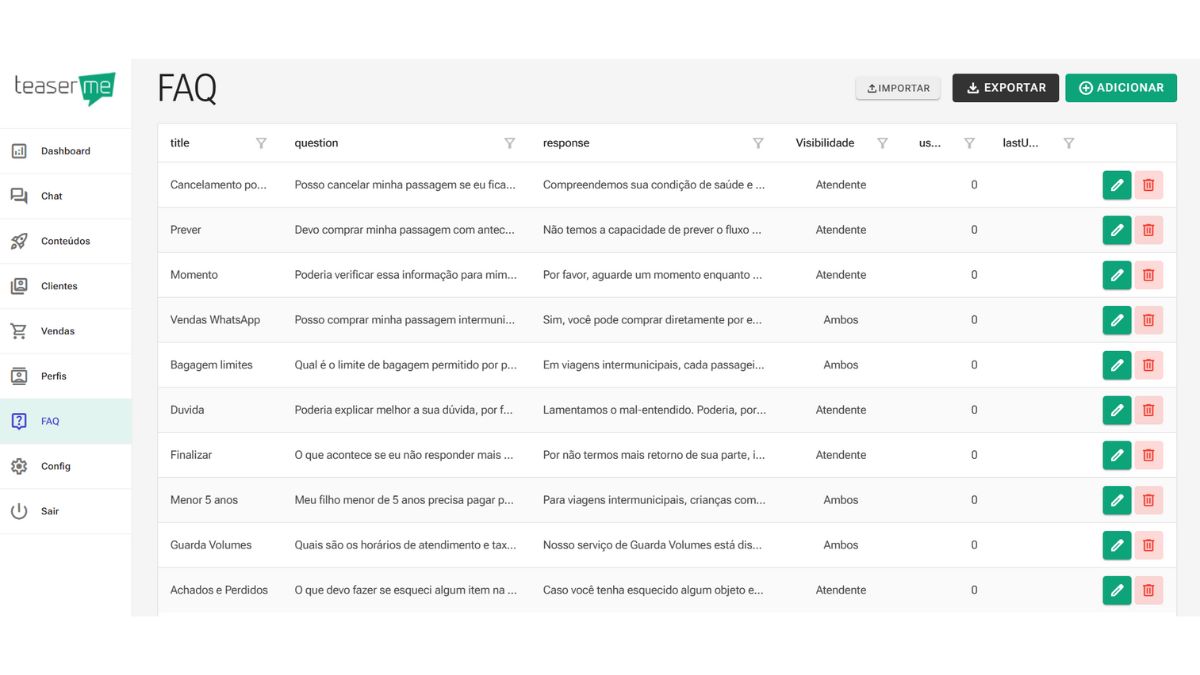Click the 'Não temos a capacidade' response cell
The height and width of the screenshot is (675, 1200).
[652, 230]
